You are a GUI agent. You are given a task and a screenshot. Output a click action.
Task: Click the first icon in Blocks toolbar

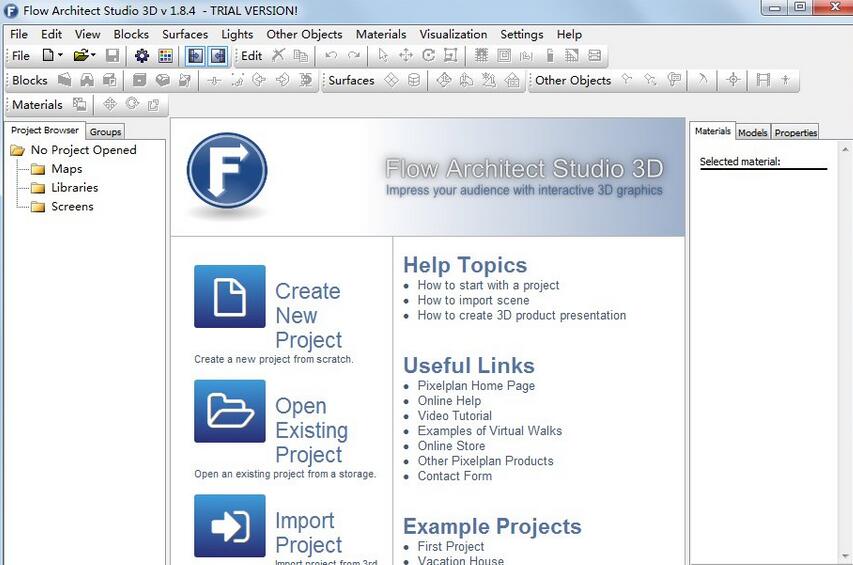click(65, 80)
